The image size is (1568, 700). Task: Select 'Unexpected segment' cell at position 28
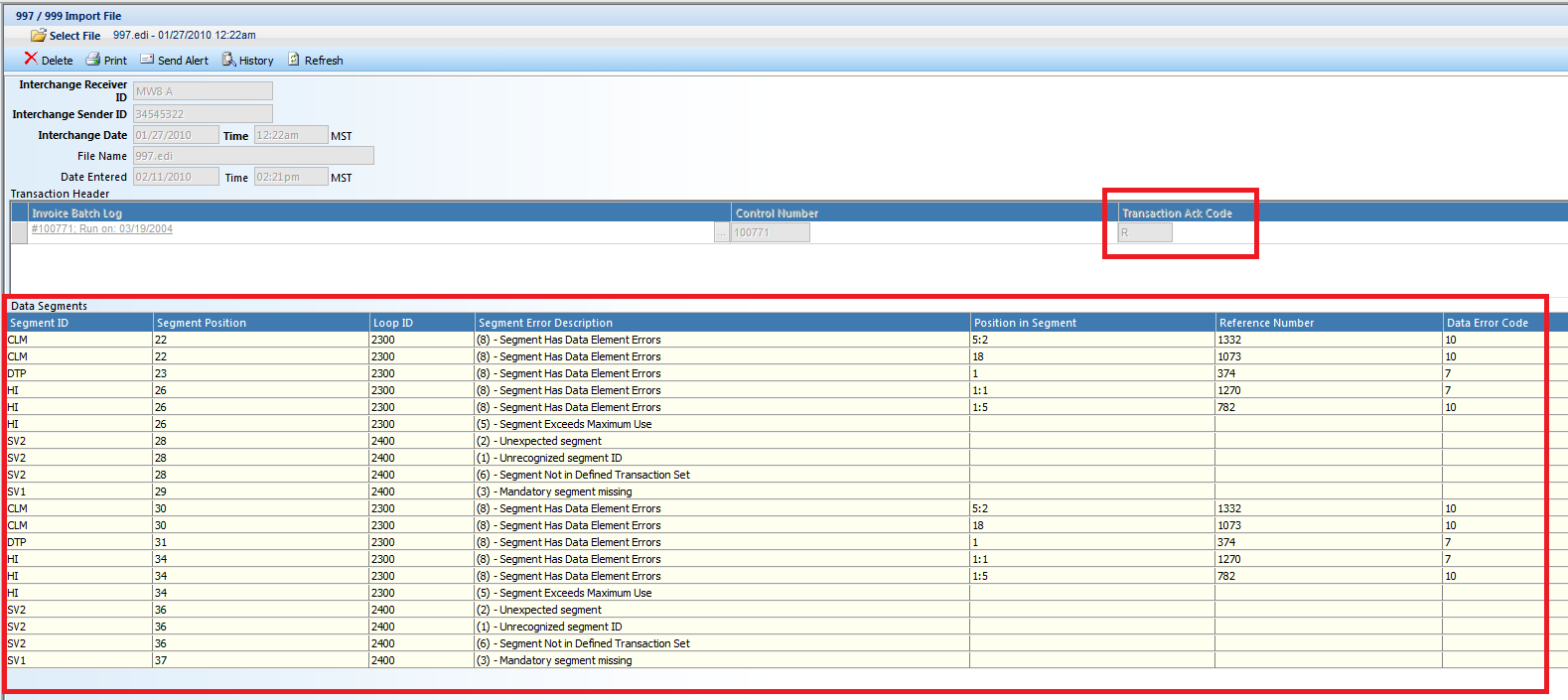point(723,441)
